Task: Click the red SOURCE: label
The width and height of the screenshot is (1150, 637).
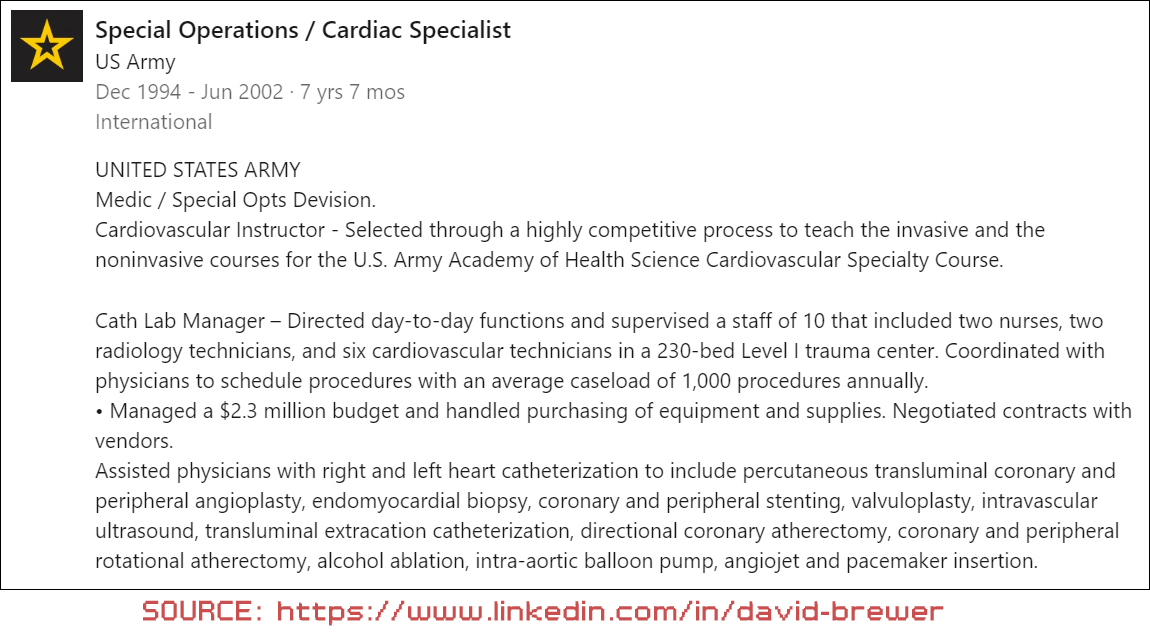Action: (x=201, y=610)
